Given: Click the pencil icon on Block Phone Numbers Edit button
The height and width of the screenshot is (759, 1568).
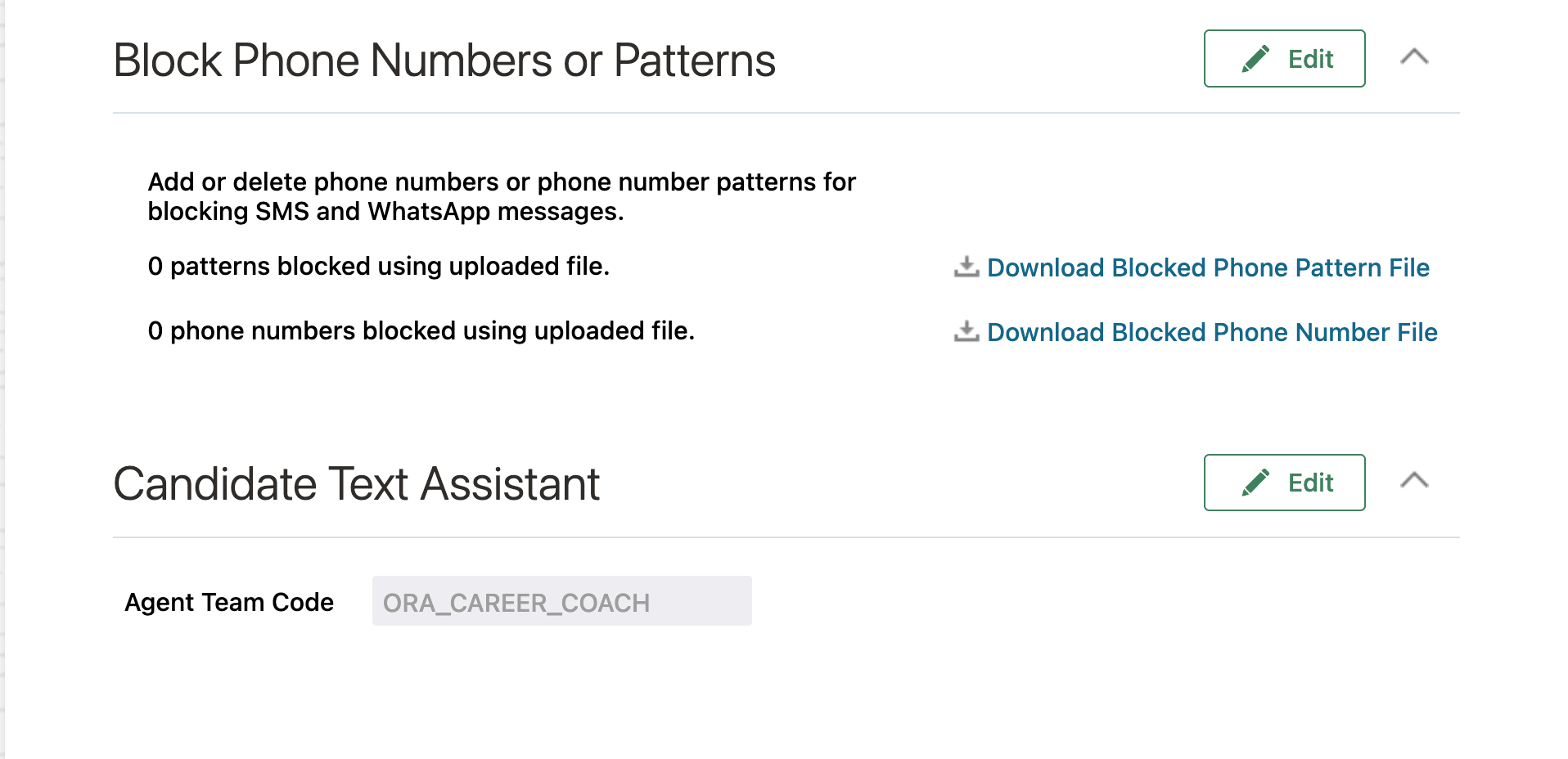Looking at the screenshot, I should pyautogui.click(x=1255, y=57).
